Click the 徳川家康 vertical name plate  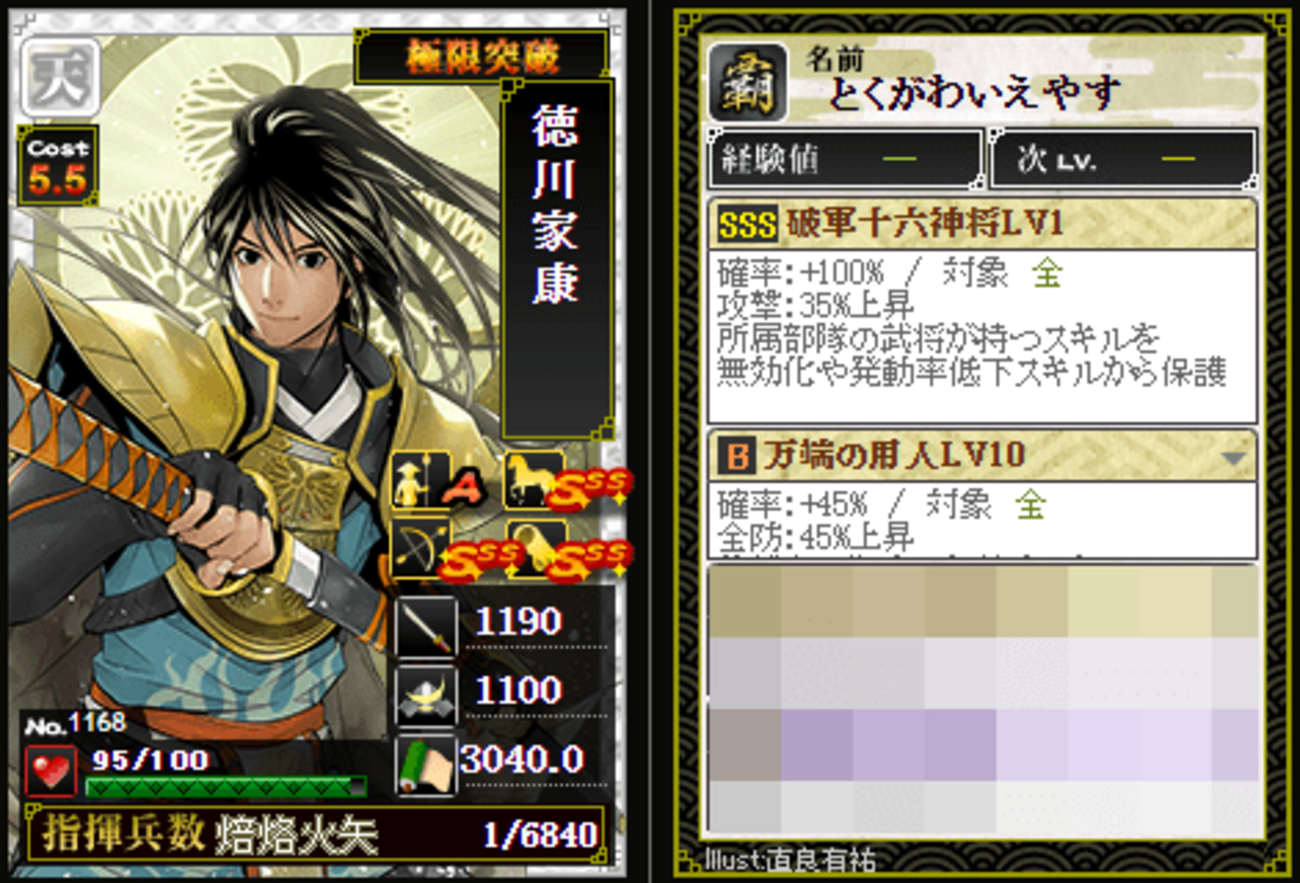tap(556, 260)
